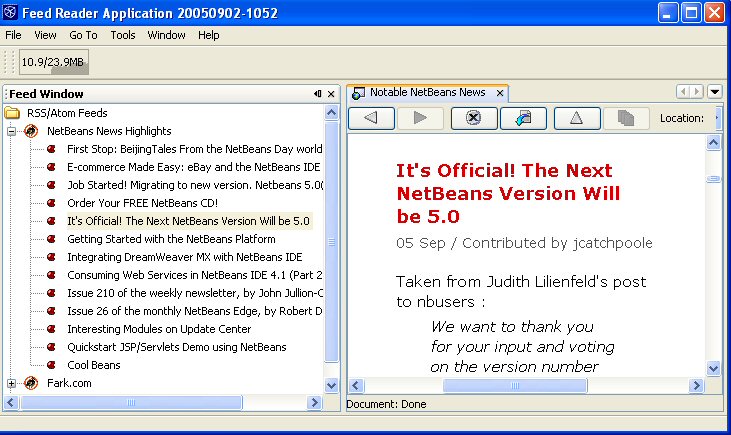Click the Reload page button

(523, 118)
